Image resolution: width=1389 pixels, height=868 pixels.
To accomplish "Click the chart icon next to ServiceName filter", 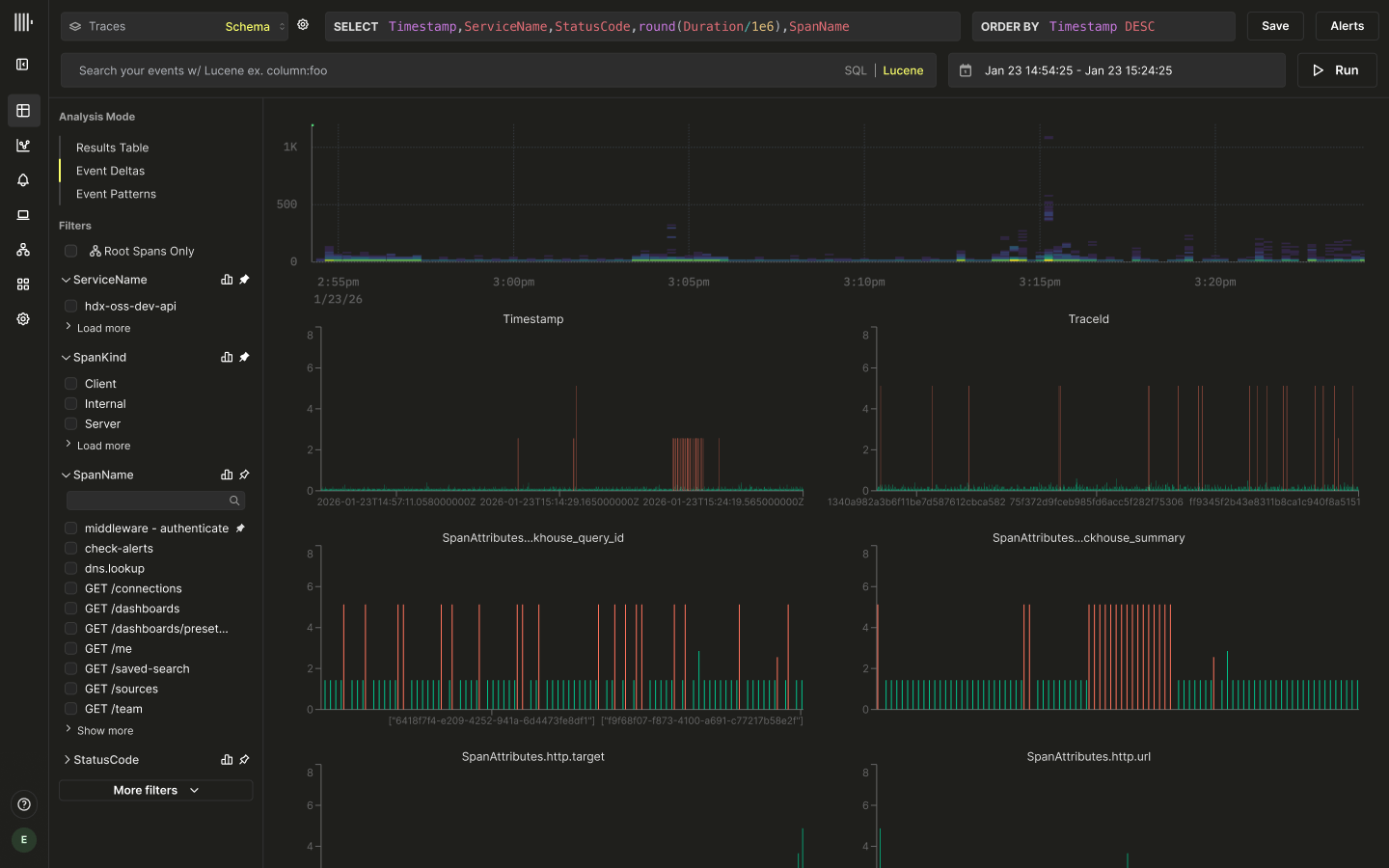I will [226, 280].
